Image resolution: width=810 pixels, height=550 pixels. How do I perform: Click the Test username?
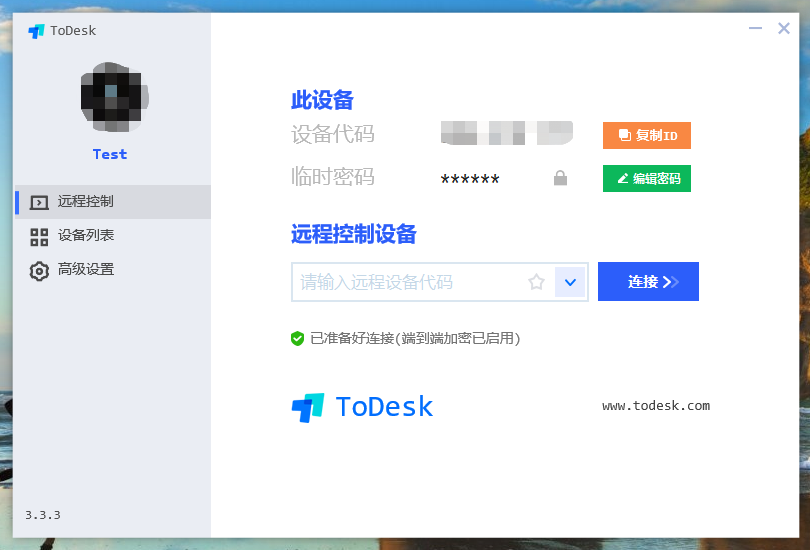point(110,154)
